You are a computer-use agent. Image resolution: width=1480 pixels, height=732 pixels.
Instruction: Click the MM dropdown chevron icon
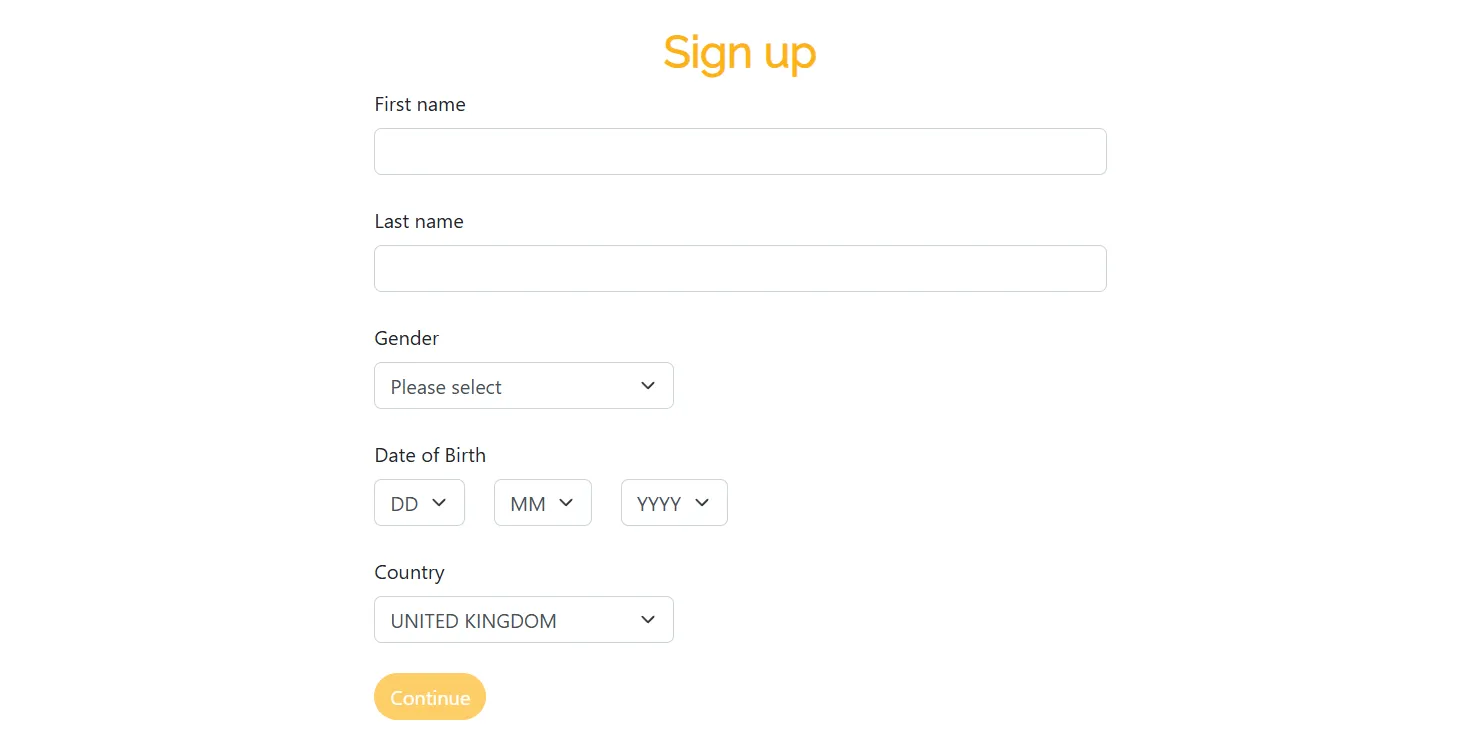click(x=566, y=503)
